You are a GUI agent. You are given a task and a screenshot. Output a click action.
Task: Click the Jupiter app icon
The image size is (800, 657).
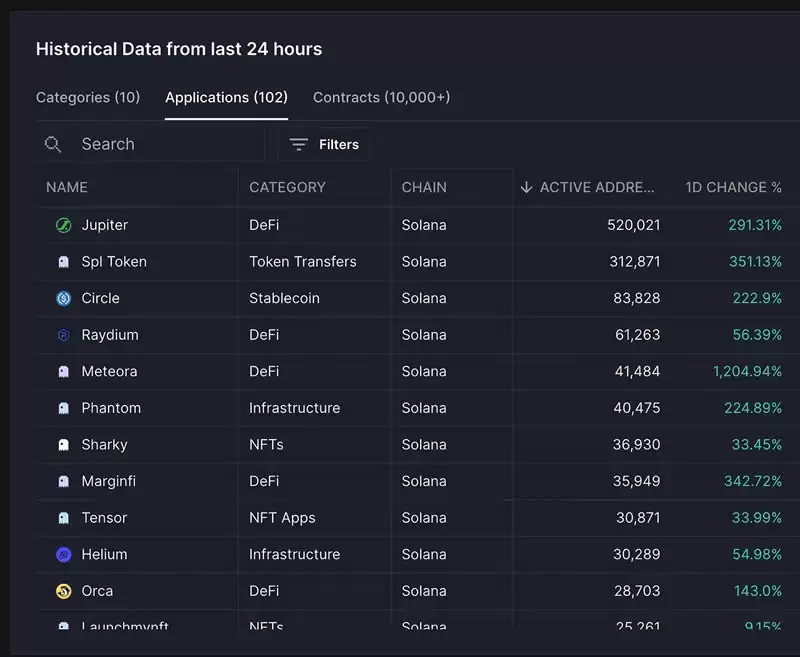click(x=64, y=225)
